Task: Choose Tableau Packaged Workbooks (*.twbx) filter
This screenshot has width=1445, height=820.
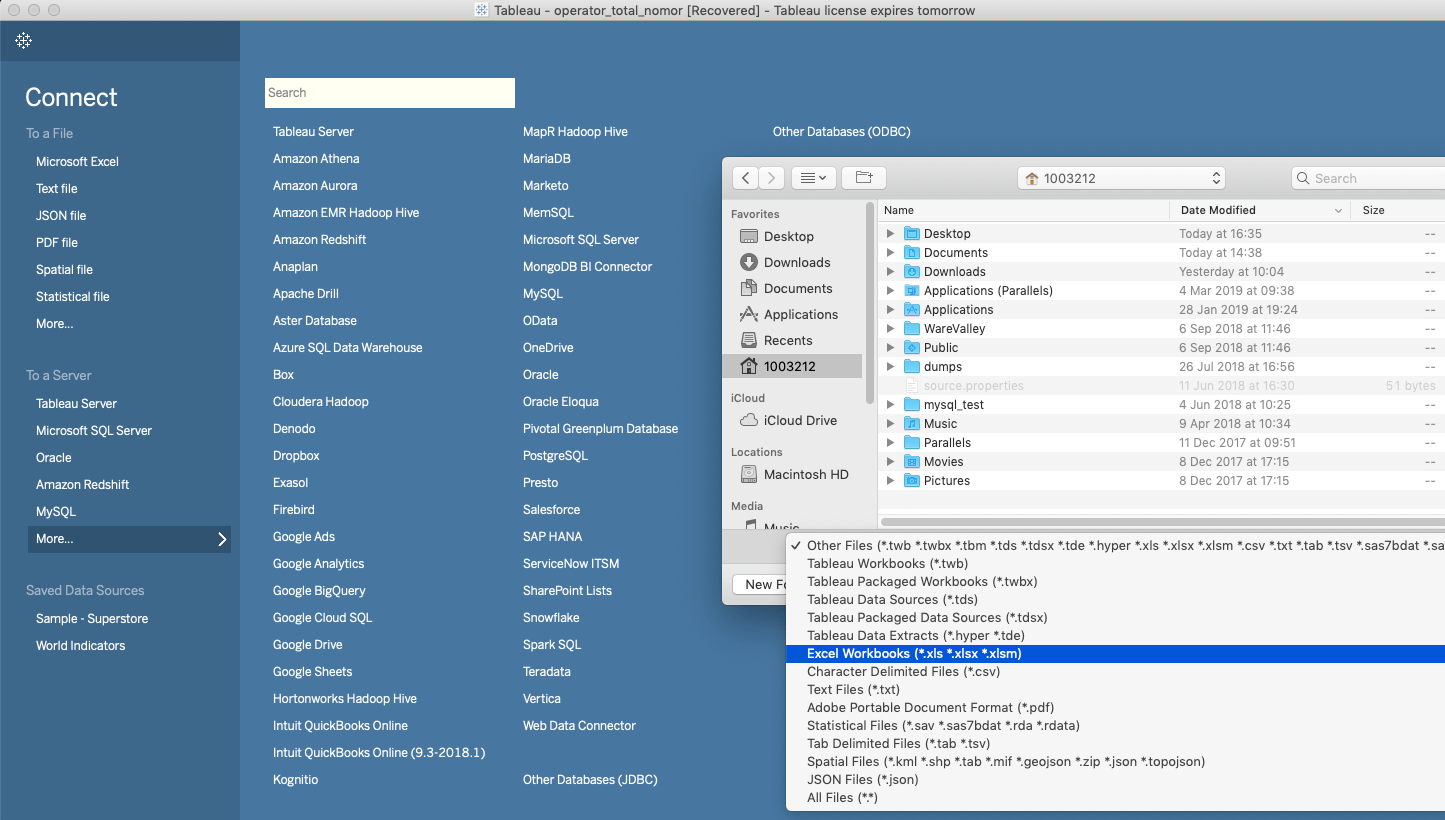Action: click(1116, 582)
